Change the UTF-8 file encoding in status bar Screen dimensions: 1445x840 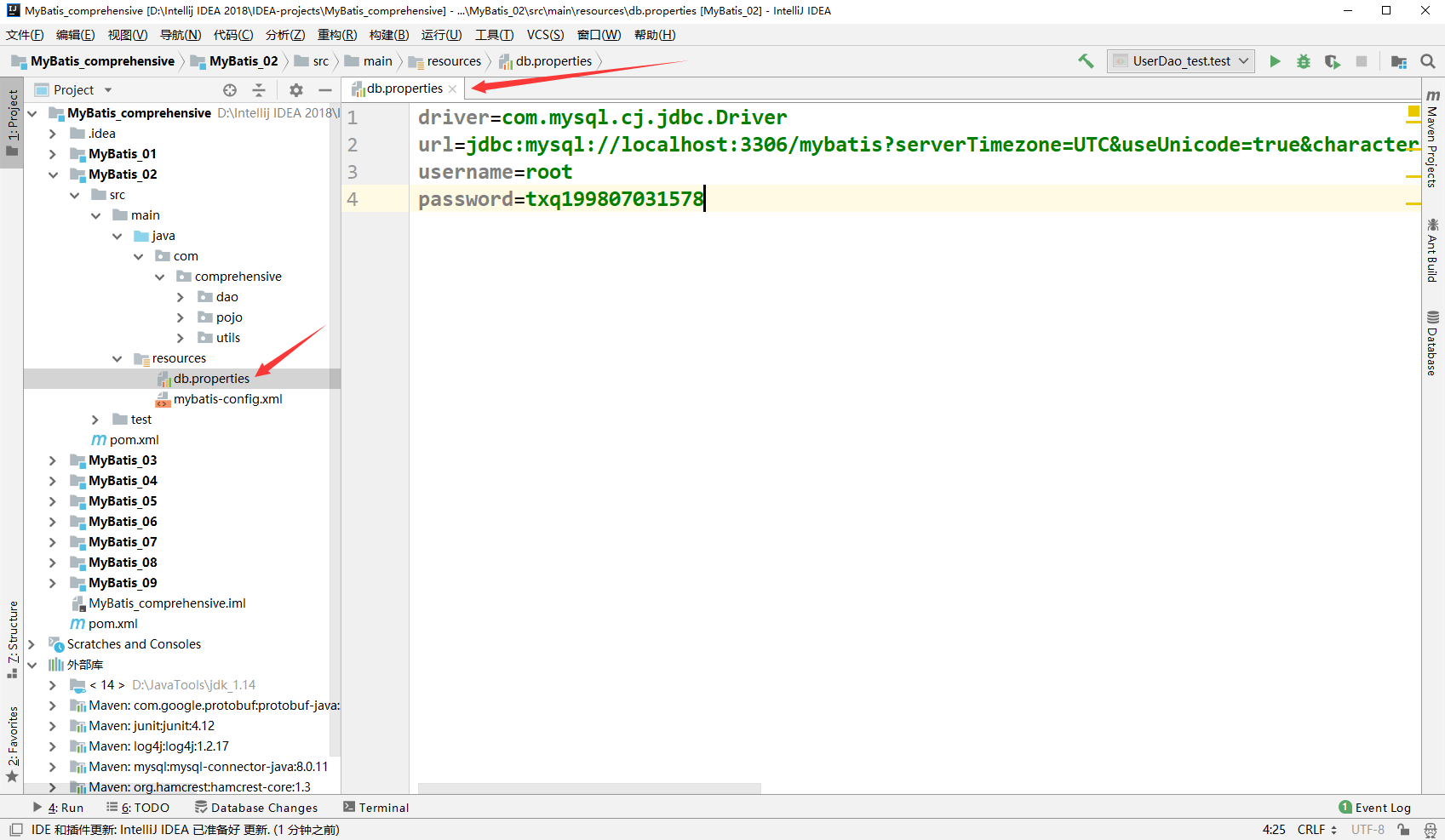point(1368,830)
